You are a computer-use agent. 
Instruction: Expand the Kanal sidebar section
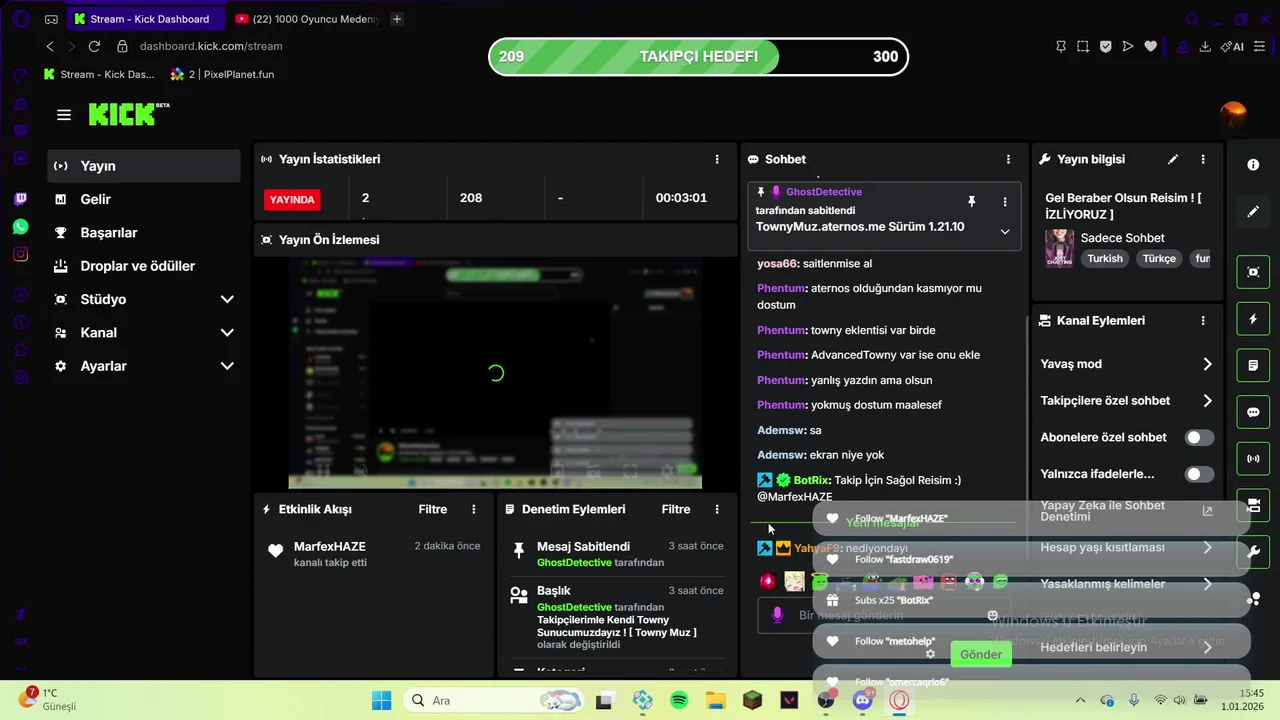coord(227,333)
